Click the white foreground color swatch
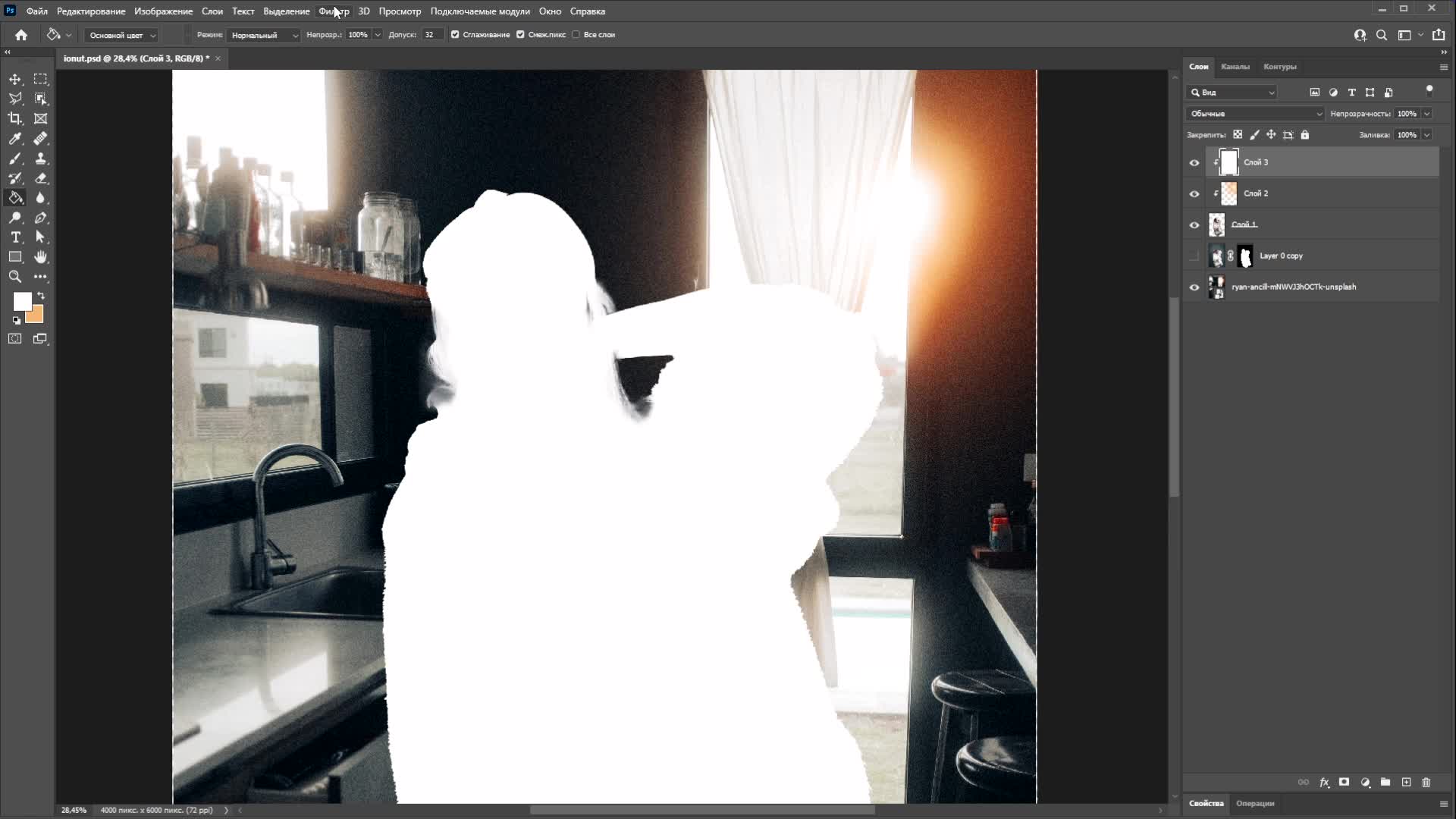1456x819 pixels. [21, 301]
